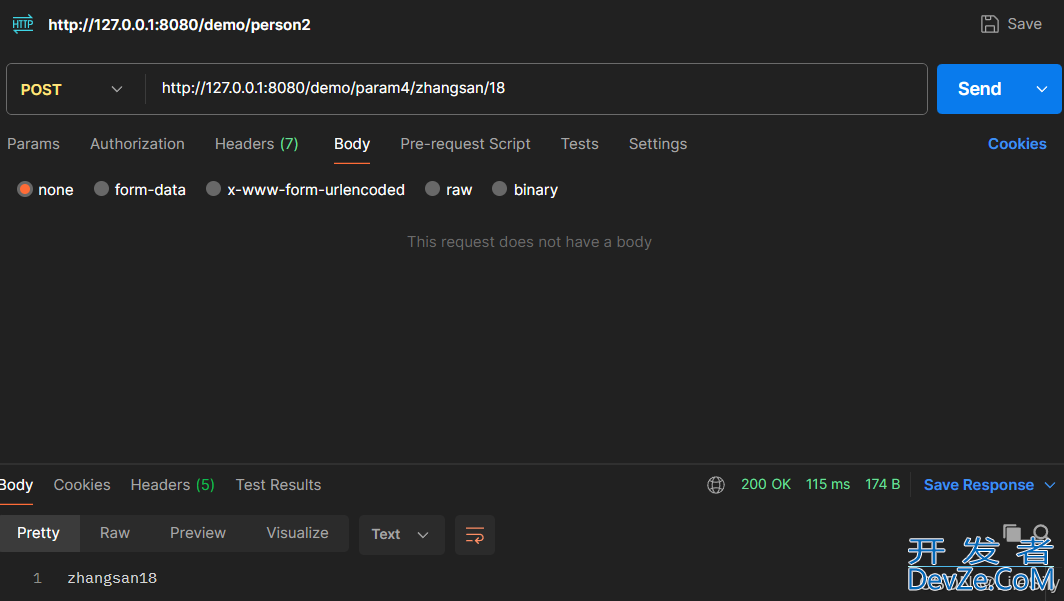
Task: Click the HTTP request type icon
Action: [22, 24]
